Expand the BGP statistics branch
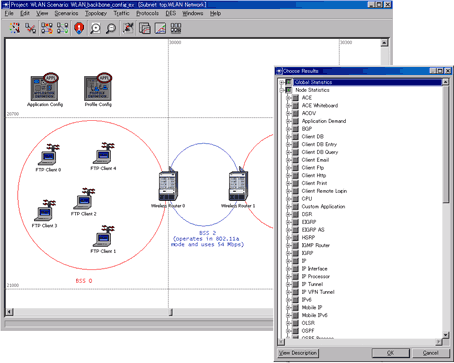Image resolution: width=454 pixels, height=363 pixels. (x=288, y=129)
